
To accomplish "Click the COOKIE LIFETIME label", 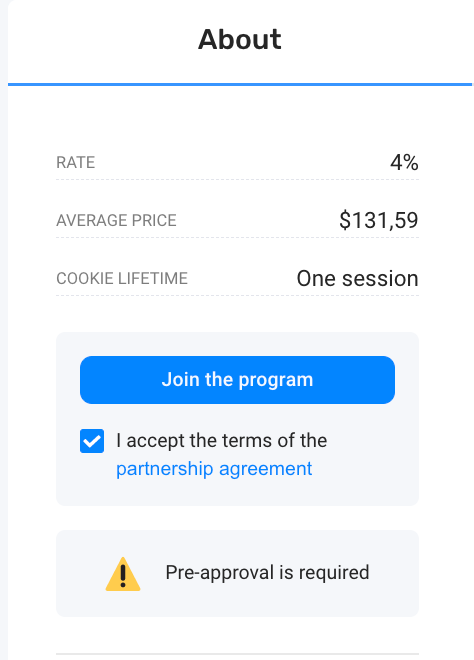I will point(122,279).
